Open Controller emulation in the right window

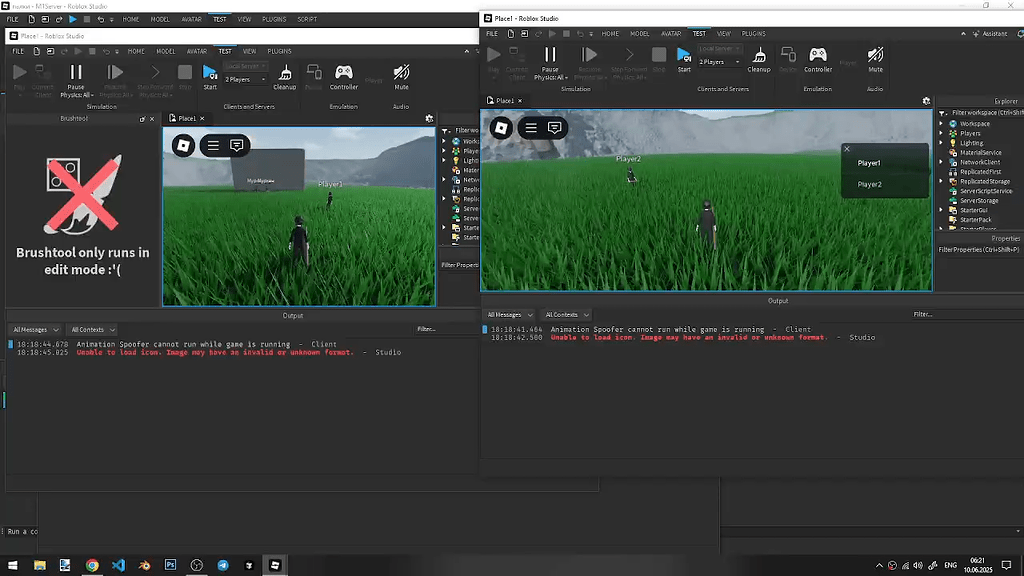[818, 59]
